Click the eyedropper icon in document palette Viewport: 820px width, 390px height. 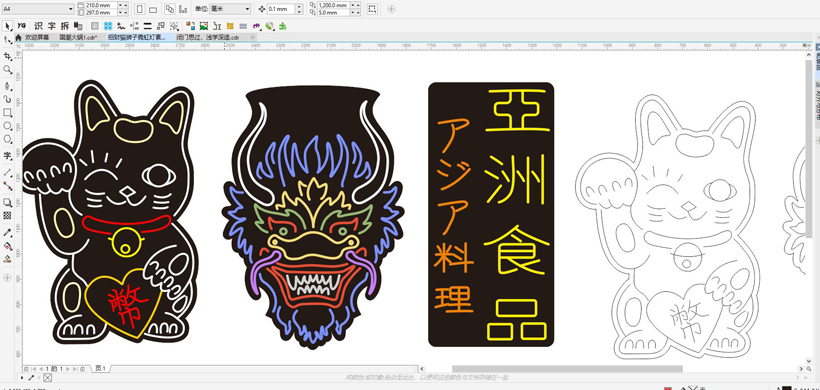[31, 377]
